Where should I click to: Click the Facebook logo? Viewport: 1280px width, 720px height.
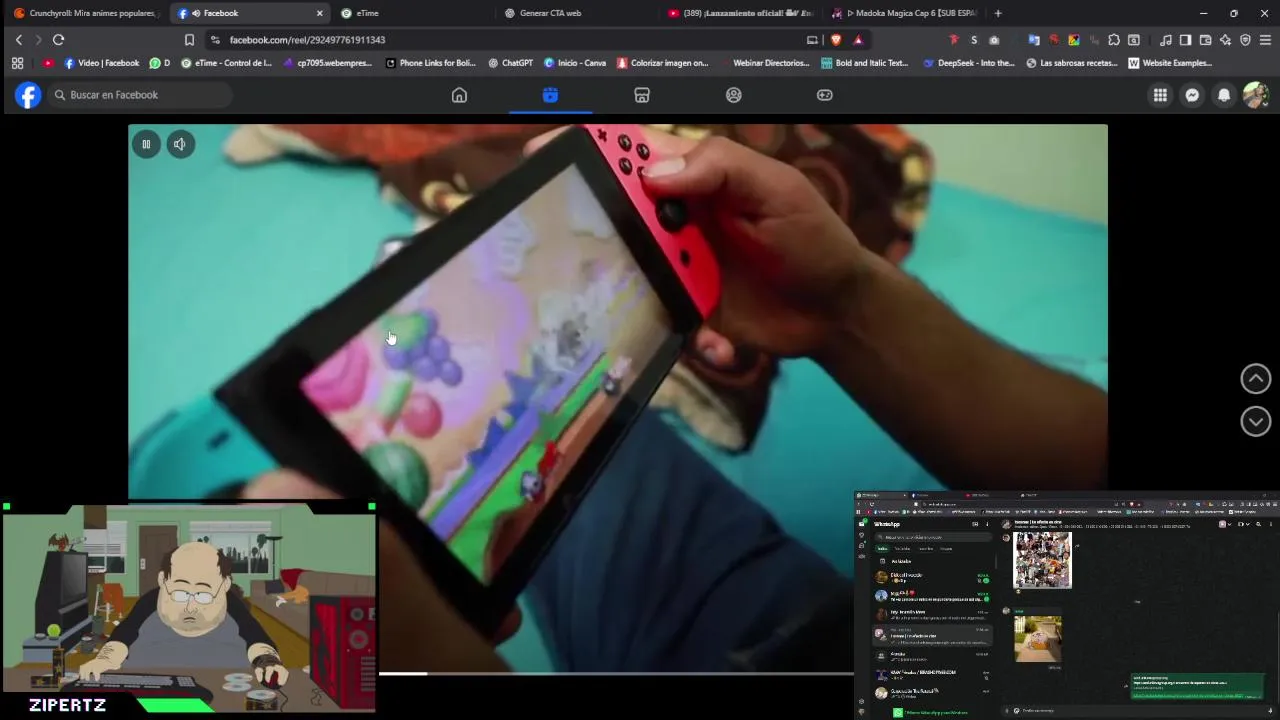pyautogui.click(x=28, y=95)
